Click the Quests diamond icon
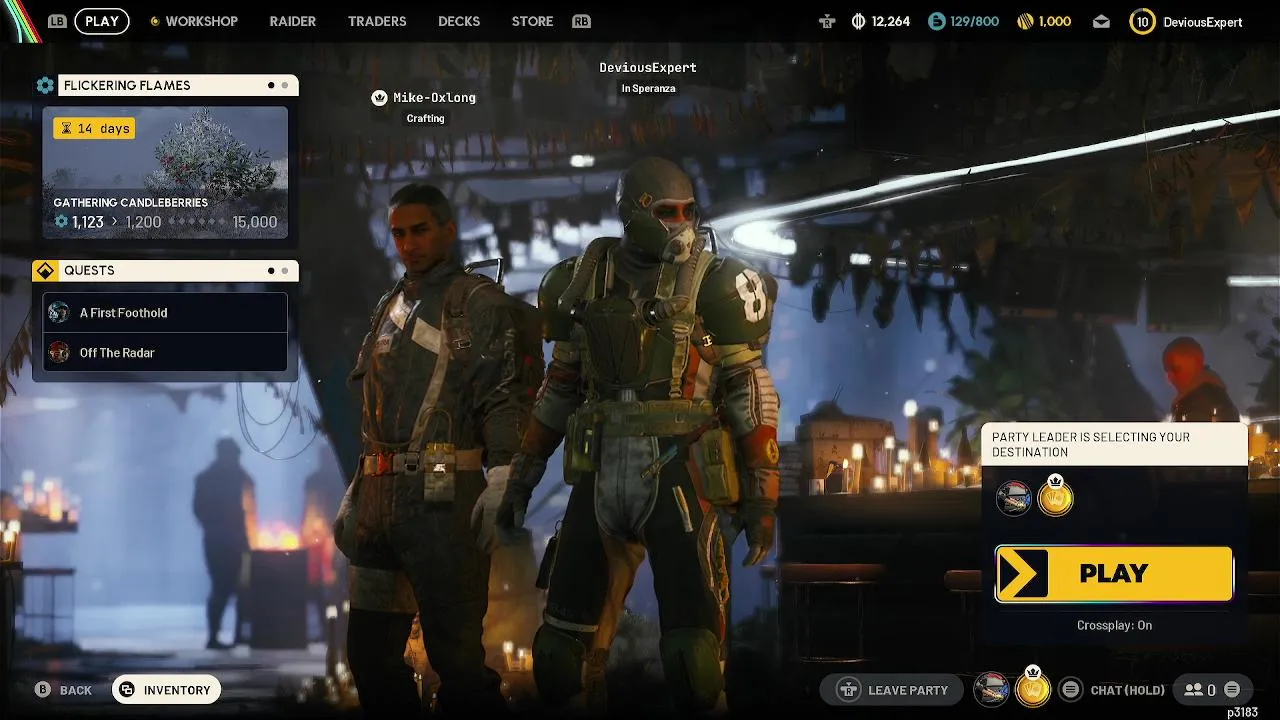 pos(45,271)
